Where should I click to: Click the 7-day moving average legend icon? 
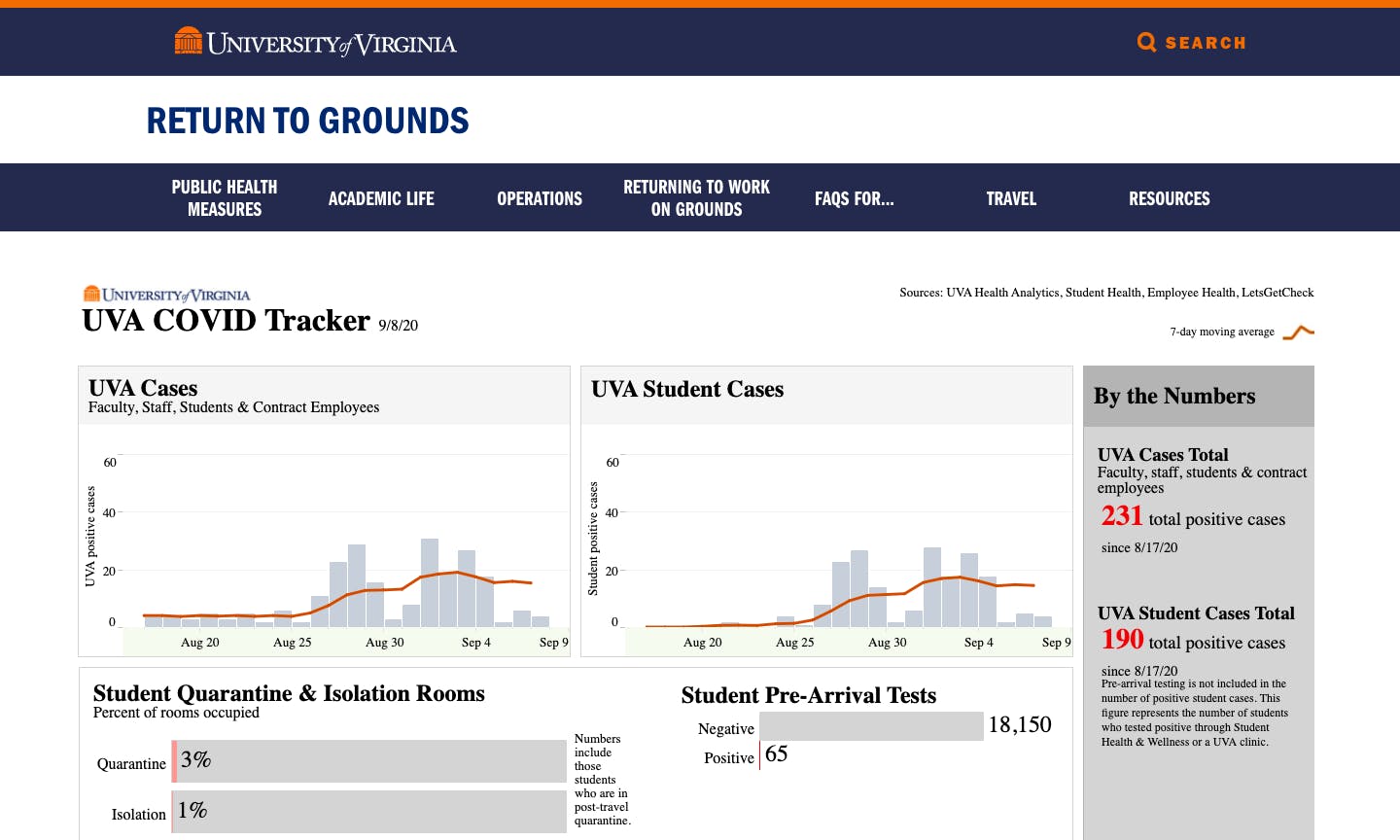1300,332
